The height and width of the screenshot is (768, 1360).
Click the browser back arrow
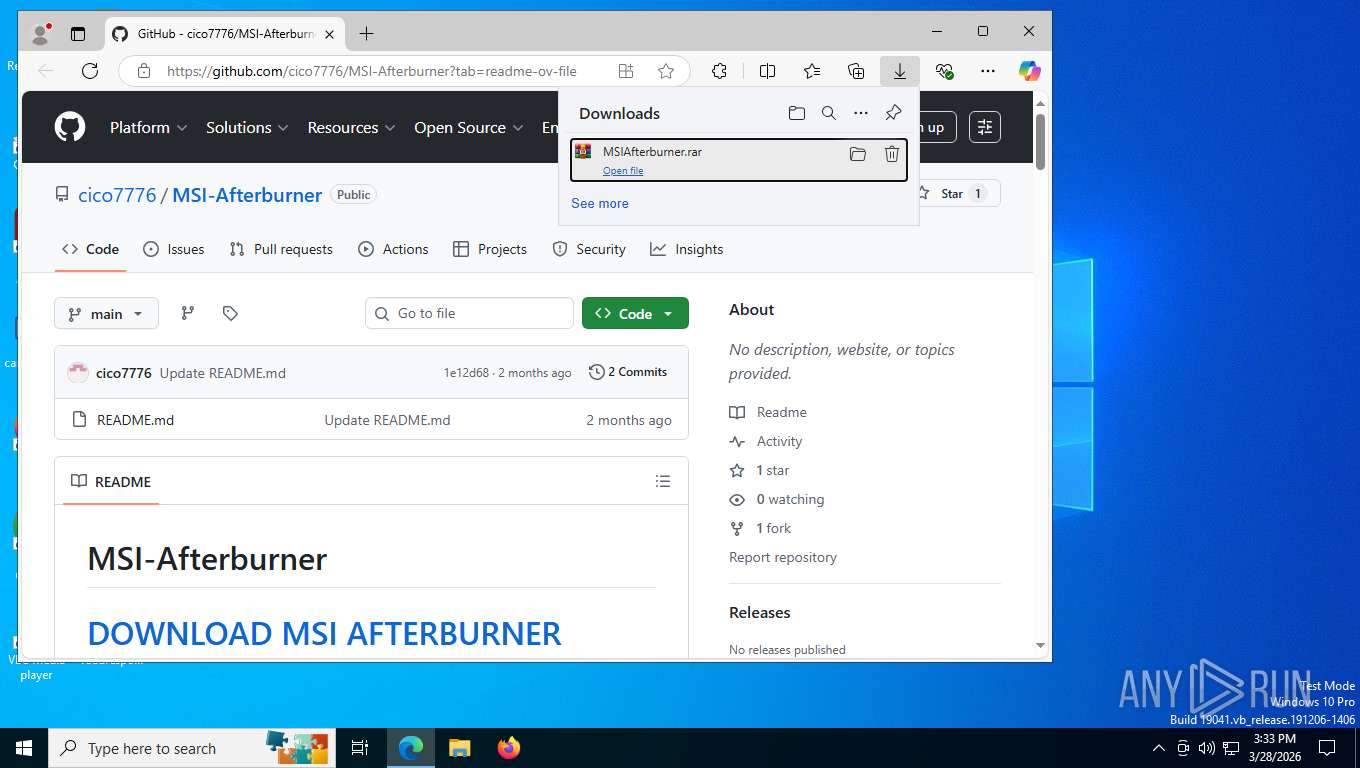tap(46, 71)
